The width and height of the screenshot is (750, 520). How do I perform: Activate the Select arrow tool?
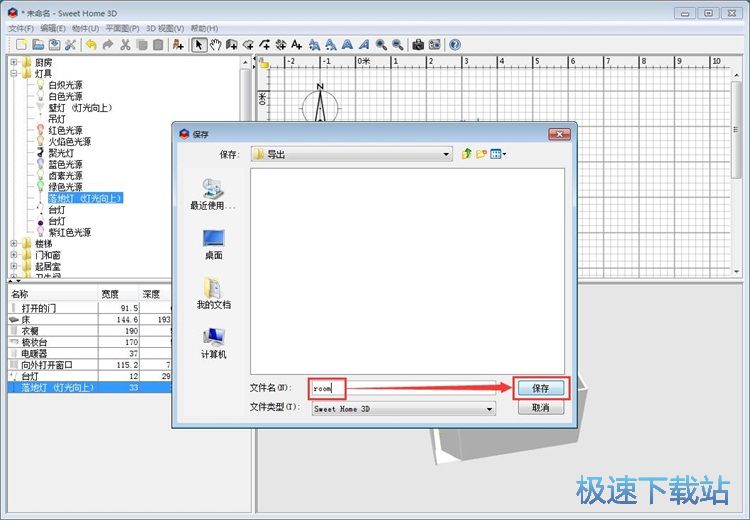199,45
